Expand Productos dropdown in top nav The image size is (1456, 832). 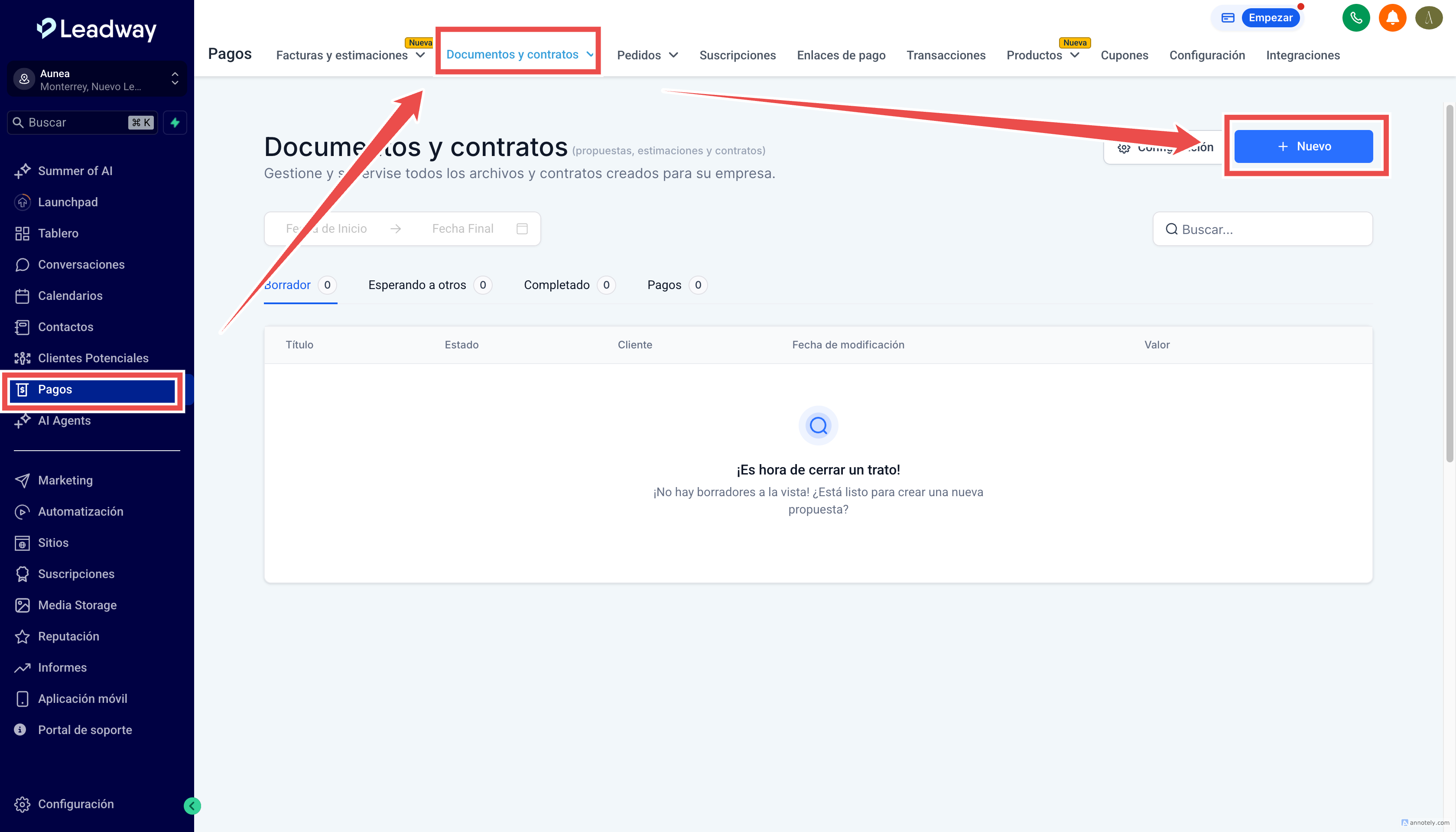tap(1042, 55)
